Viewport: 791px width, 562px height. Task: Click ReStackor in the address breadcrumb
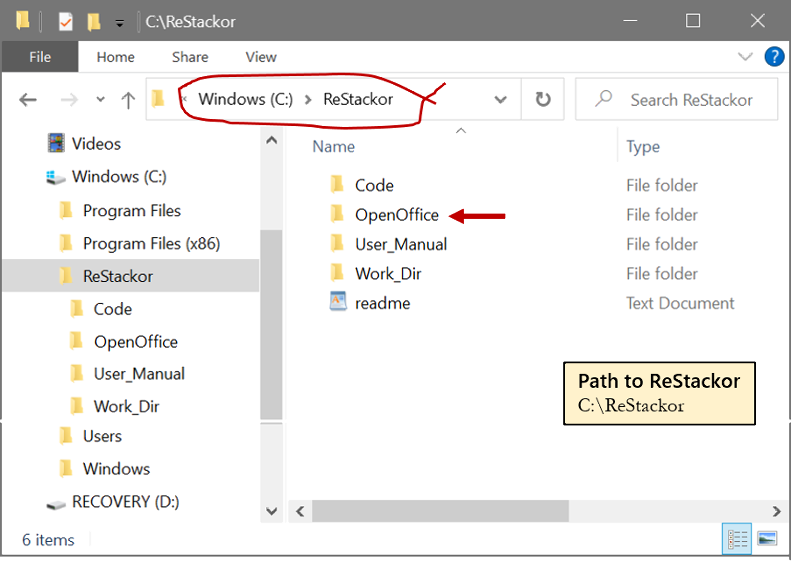[x=358, y=99]
